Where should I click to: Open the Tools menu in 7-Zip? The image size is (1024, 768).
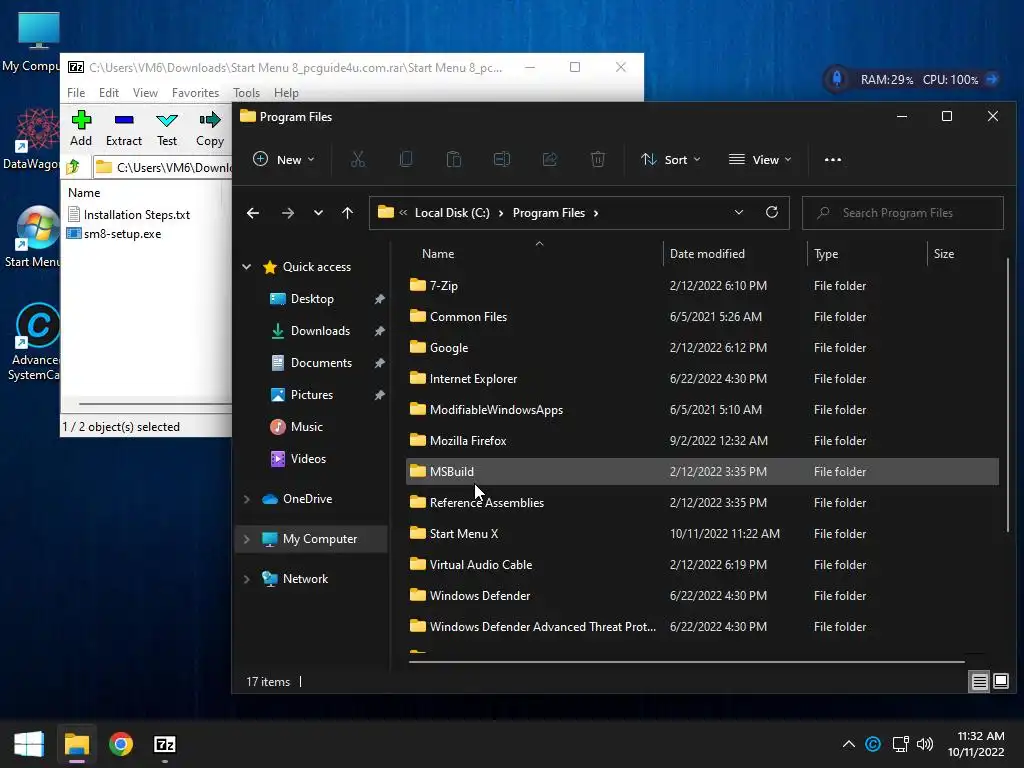[x=246, y=93]
